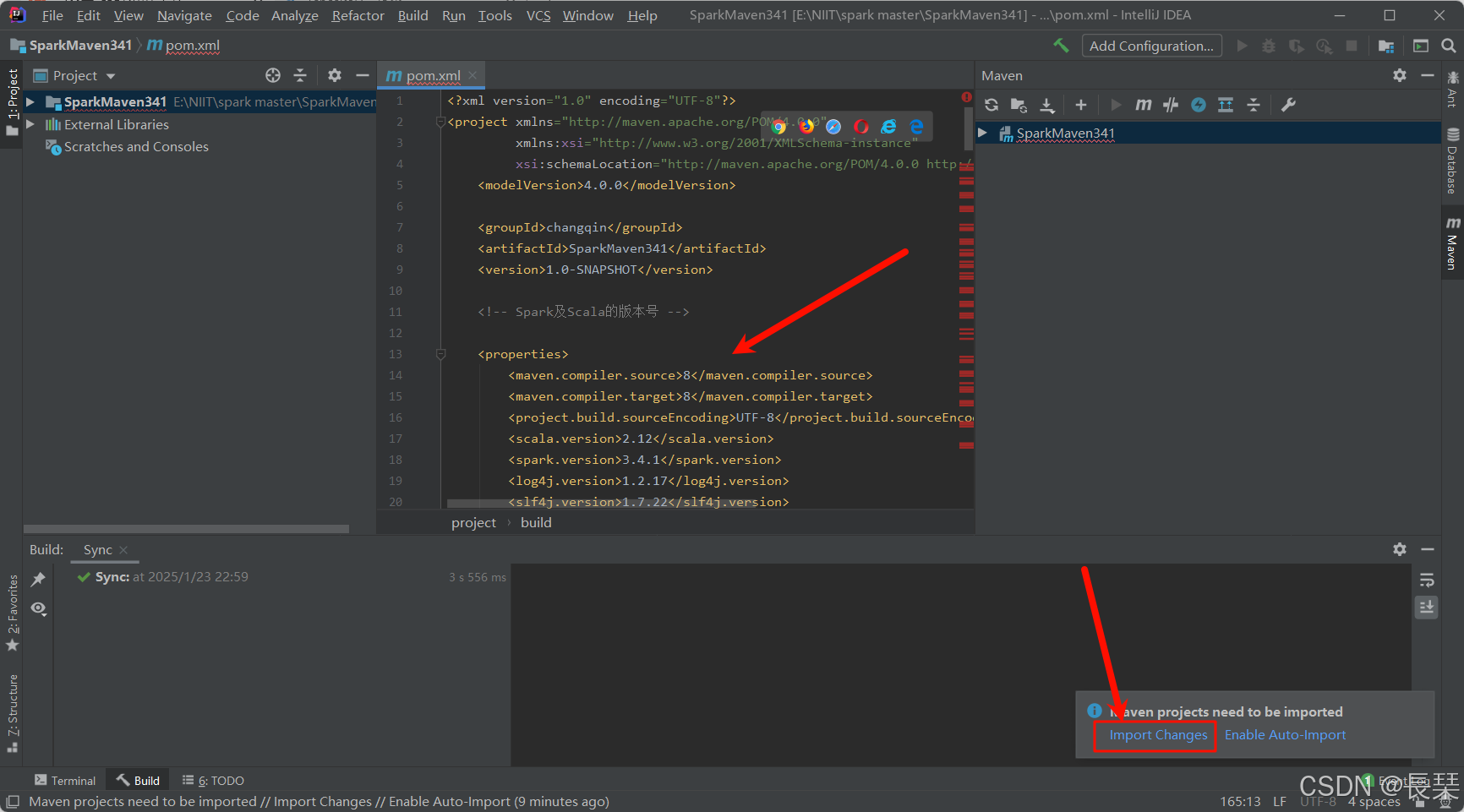Collapse all nodes in Maven panel
The height and width of the screenshot is (812, 1464).
tap(1254, 105)
